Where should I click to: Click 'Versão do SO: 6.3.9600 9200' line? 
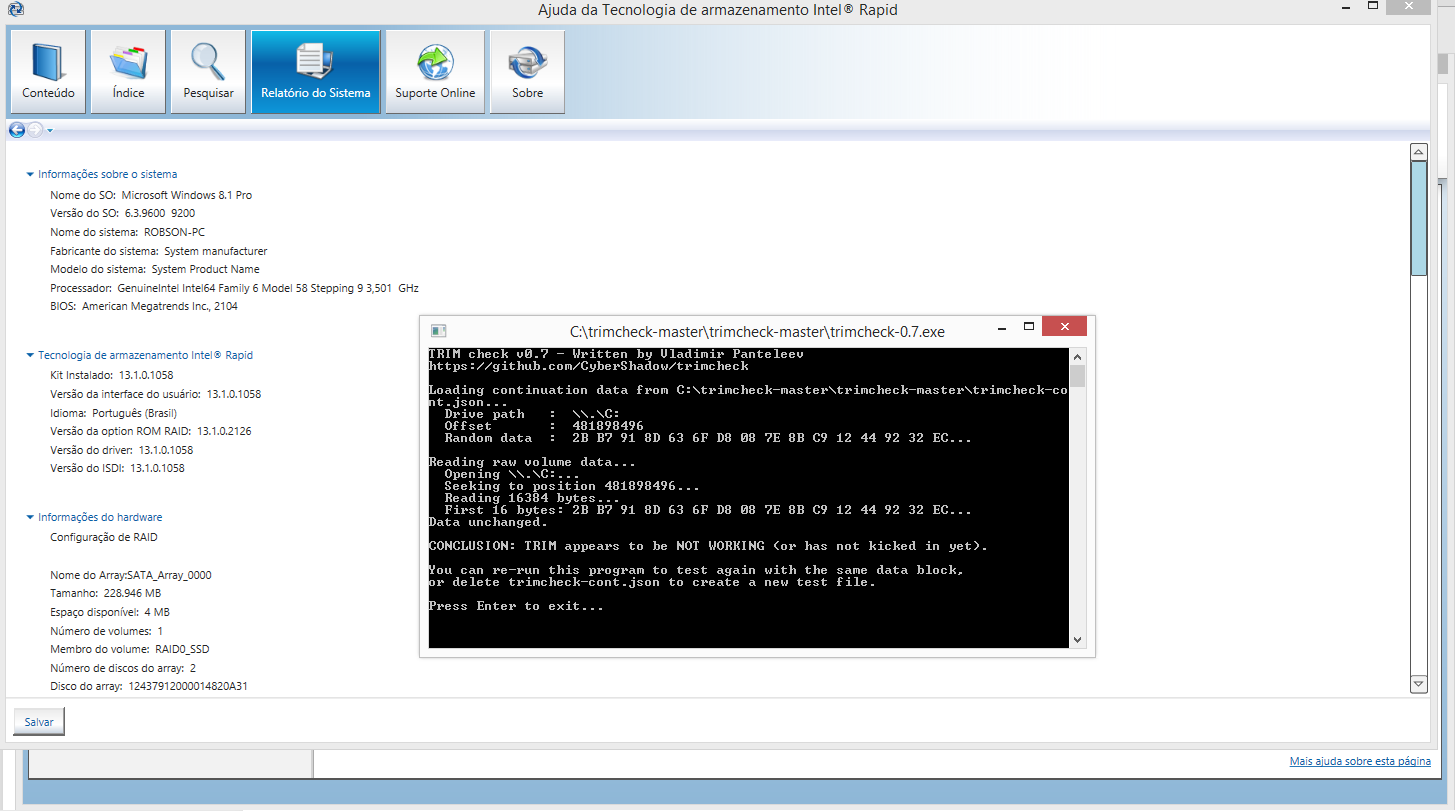(123, 213)
